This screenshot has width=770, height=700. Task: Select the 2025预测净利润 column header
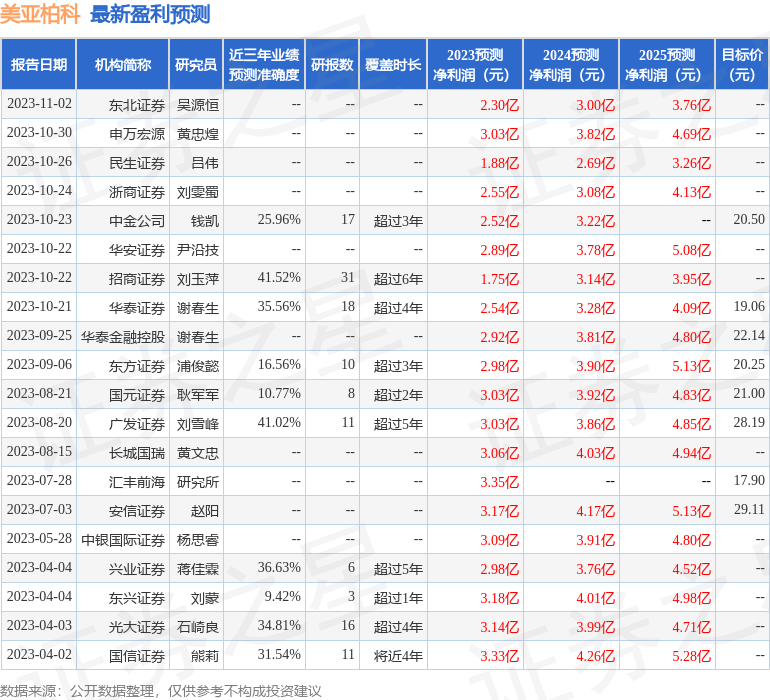[667, 64]
